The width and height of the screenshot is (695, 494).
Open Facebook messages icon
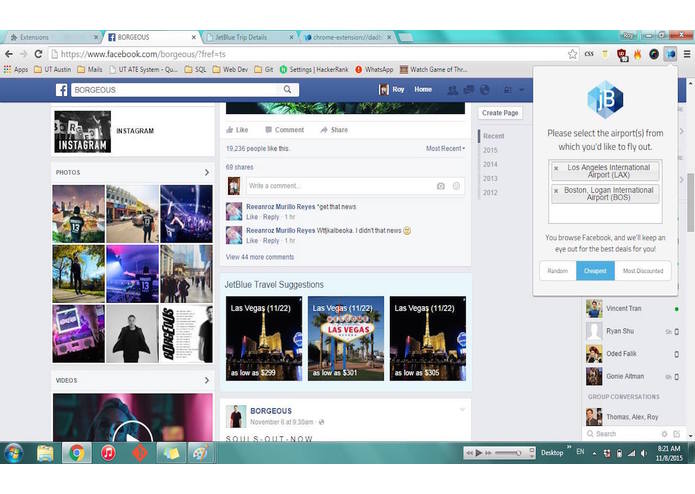pyautogui.click(x=469, y=90)
